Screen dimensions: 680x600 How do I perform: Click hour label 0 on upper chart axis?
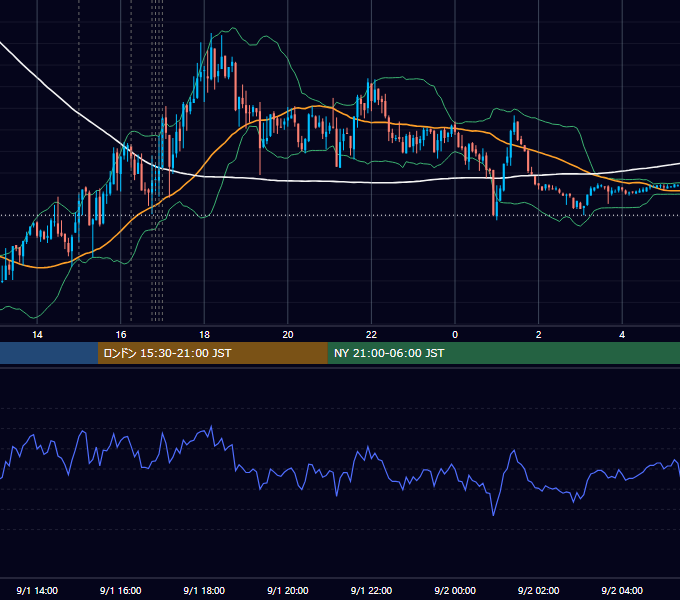coord(455,335)
